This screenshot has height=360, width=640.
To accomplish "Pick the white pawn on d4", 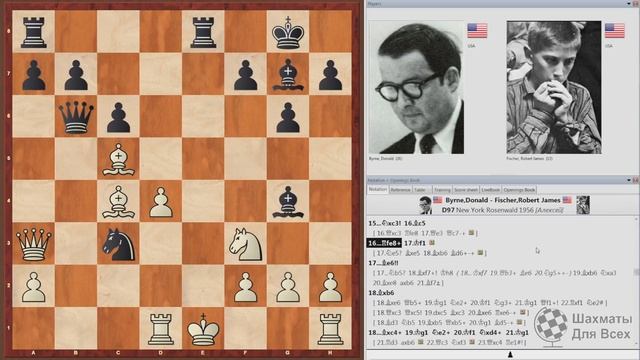I will 161,202.
